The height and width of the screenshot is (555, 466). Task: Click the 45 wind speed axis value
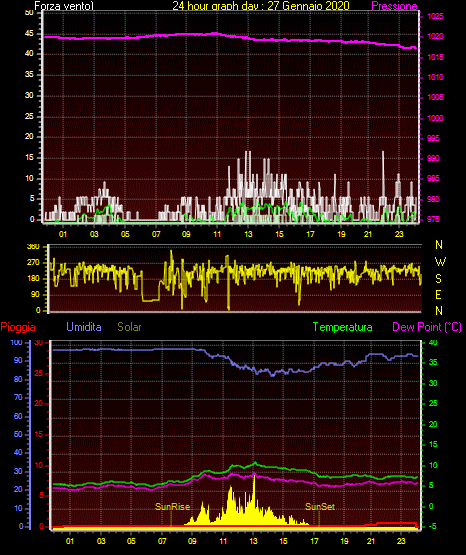[x=29, y=34]
